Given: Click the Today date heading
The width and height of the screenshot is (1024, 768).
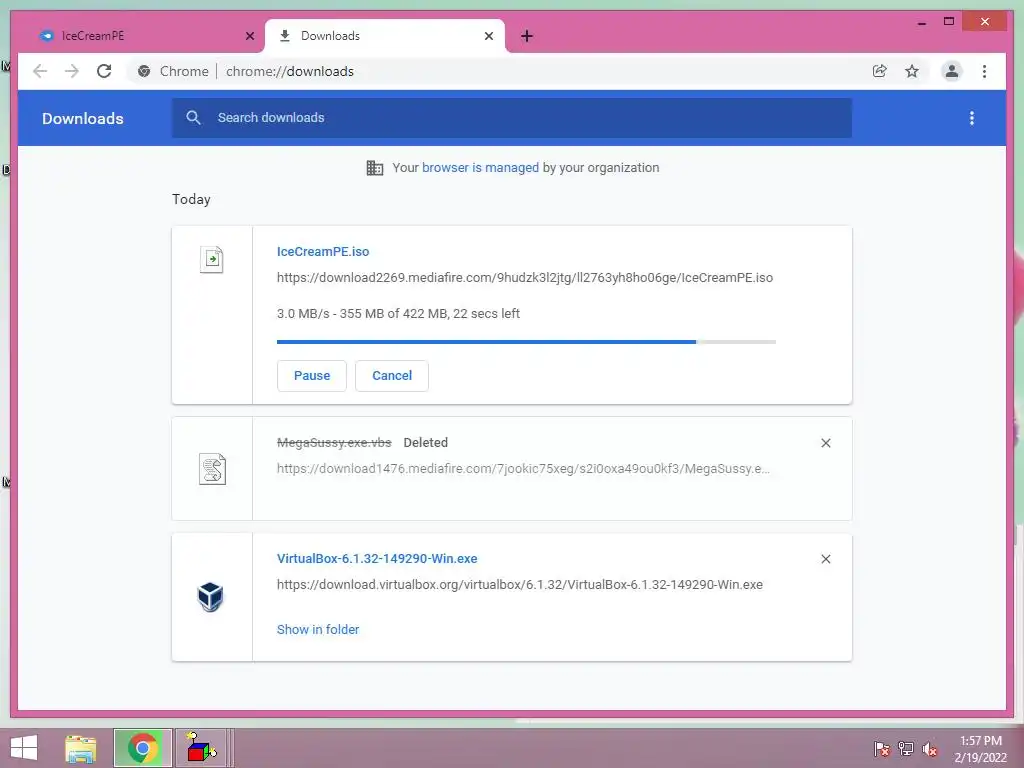Looking at the screenshot, I should (x=191, y=199).
